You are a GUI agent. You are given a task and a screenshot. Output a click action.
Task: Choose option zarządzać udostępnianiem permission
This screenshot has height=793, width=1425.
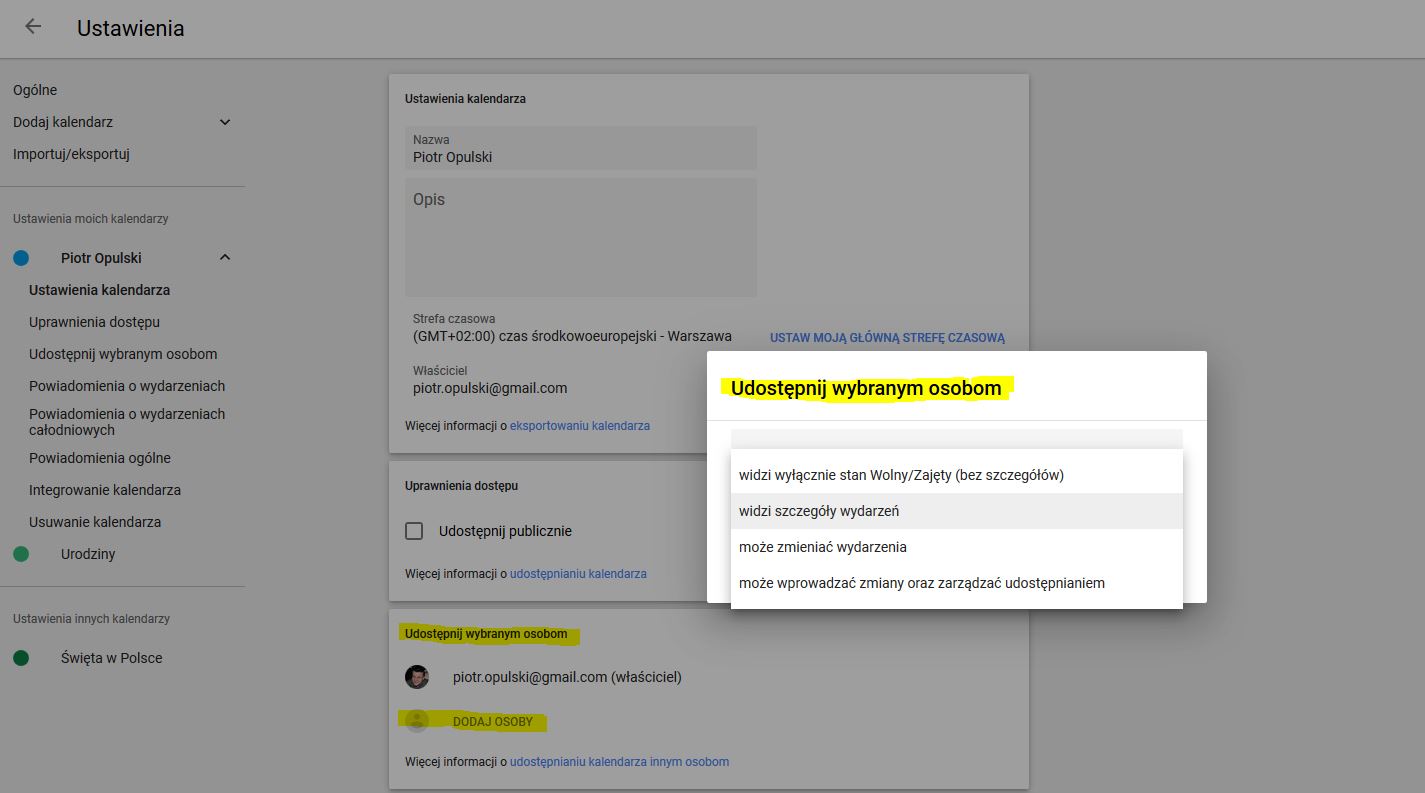point(957,583)
